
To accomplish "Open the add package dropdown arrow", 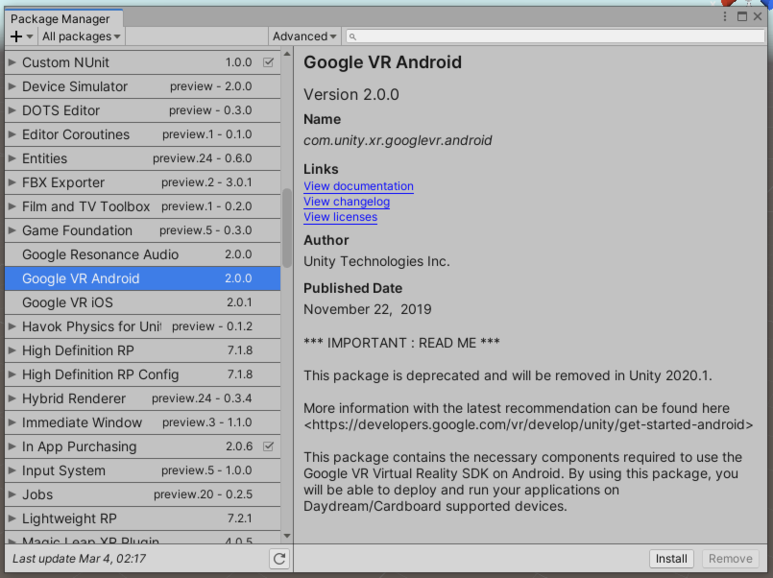I will click(x=30, y=36).
